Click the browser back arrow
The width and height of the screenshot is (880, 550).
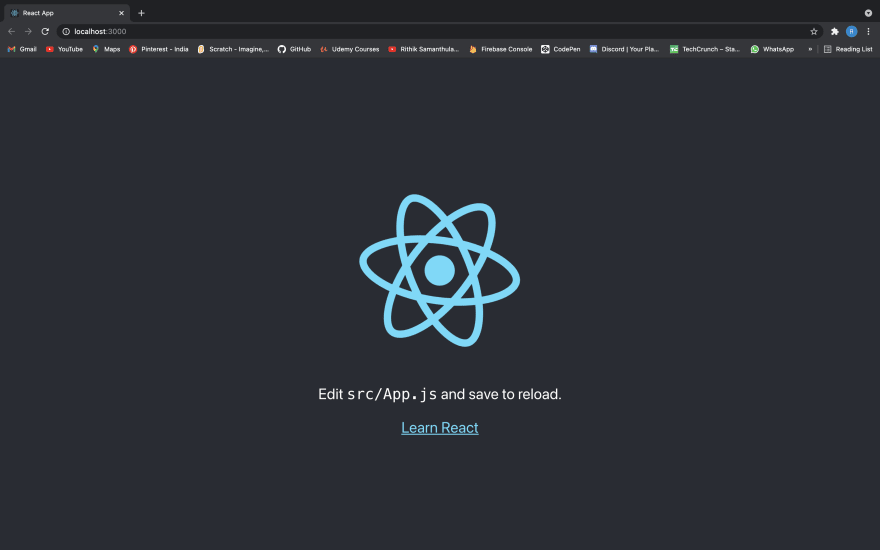[x=11, y=31]
